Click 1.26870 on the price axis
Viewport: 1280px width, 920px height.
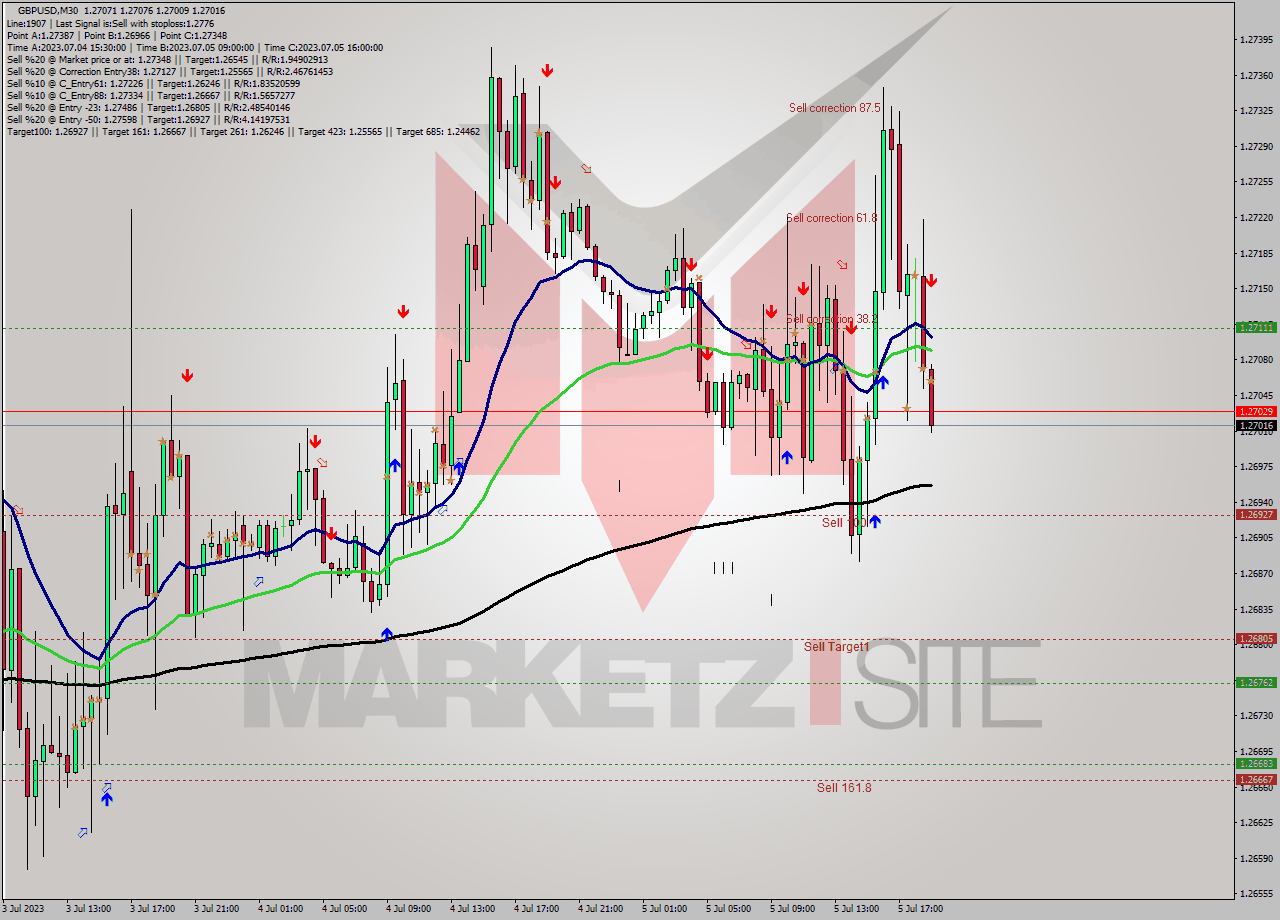pos(1256,574)
